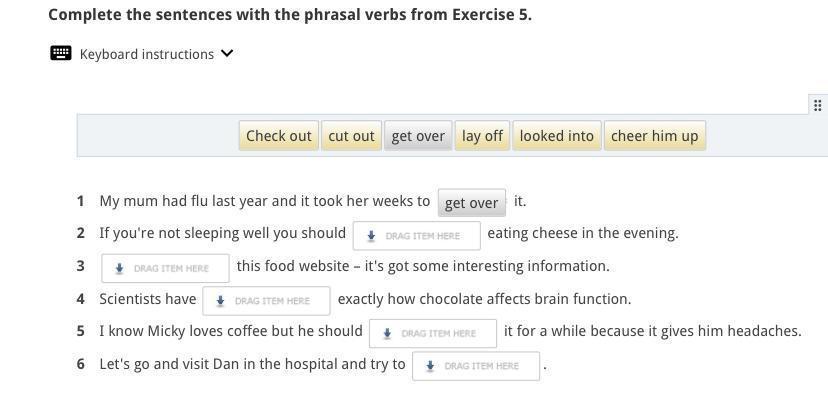The width and height of the screenshot is (828, 402).
Task: Select the 'Check out' word tile
Action: click(x=279, y=136)
